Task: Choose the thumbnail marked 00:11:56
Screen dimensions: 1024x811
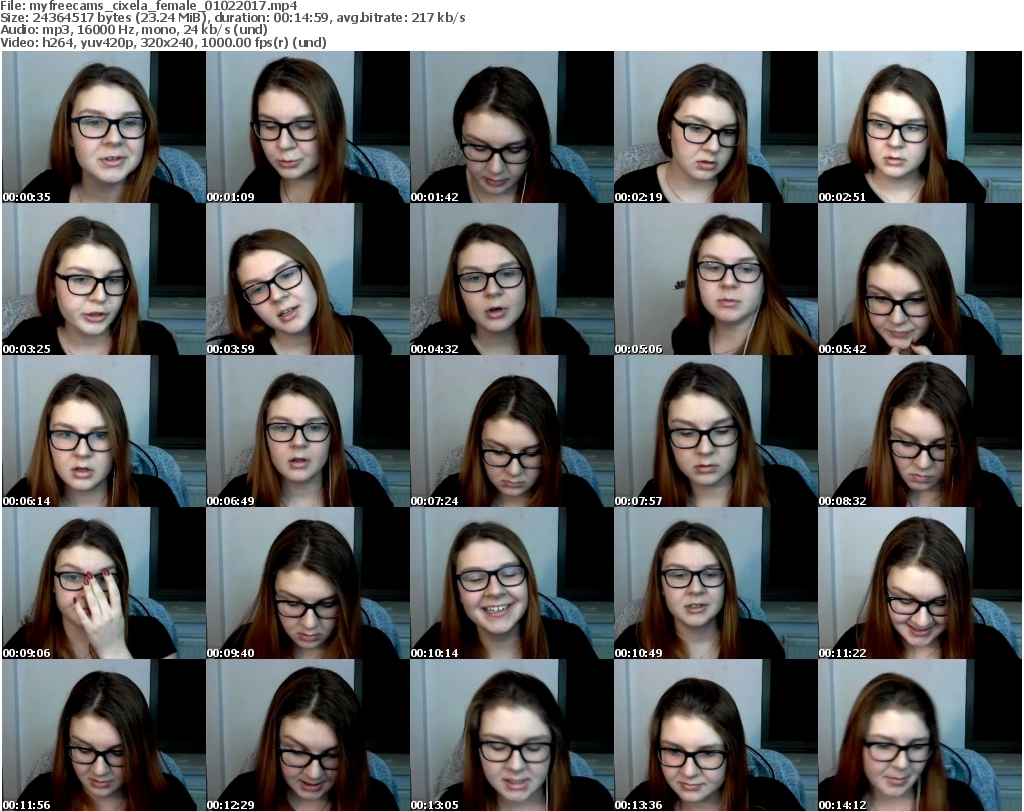Action: [x=104, y=735]
